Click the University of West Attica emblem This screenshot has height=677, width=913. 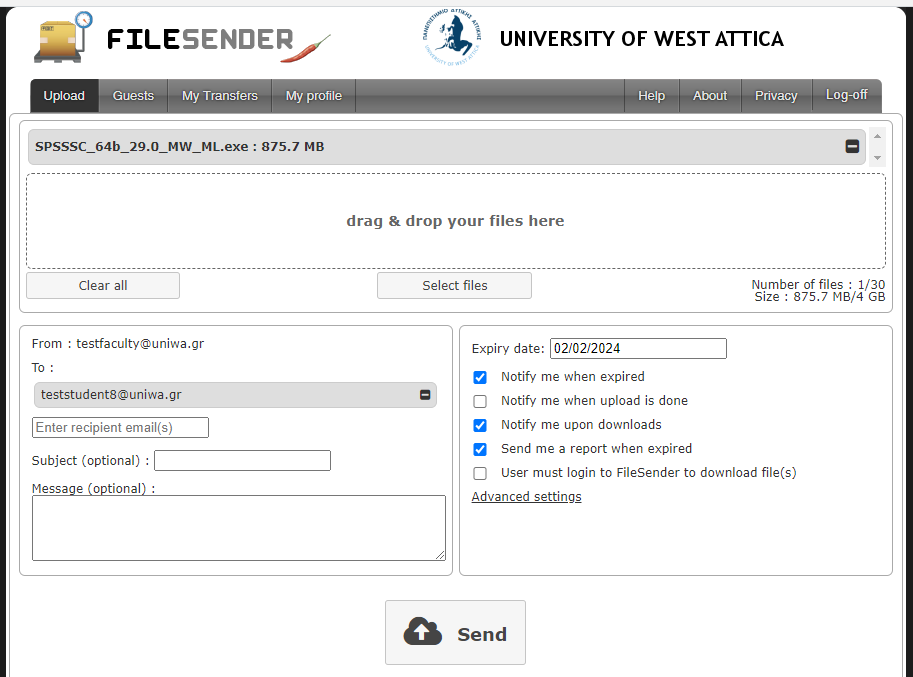tap(452, 37)
